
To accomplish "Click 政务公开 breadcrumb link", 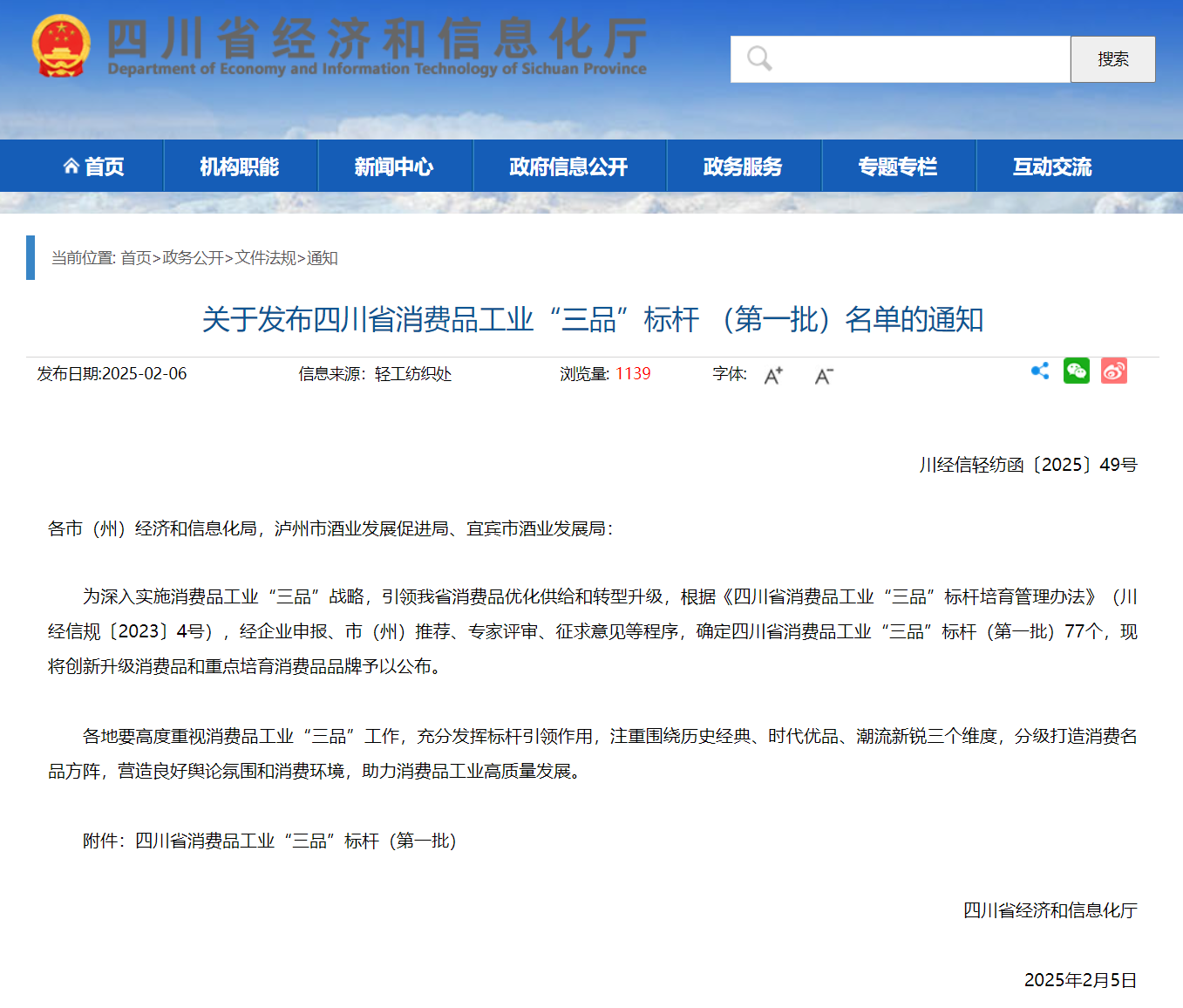I will pyautogui.click(x=193, y=258).
